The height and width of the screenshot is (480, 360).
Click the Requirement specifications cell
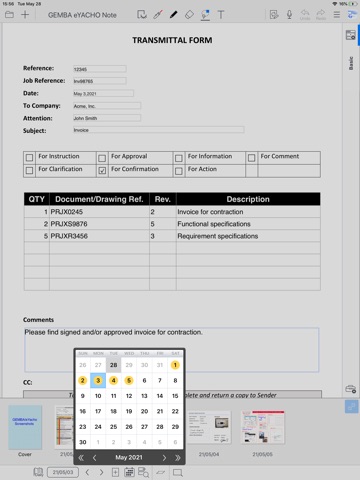click(x=248, y=236)
